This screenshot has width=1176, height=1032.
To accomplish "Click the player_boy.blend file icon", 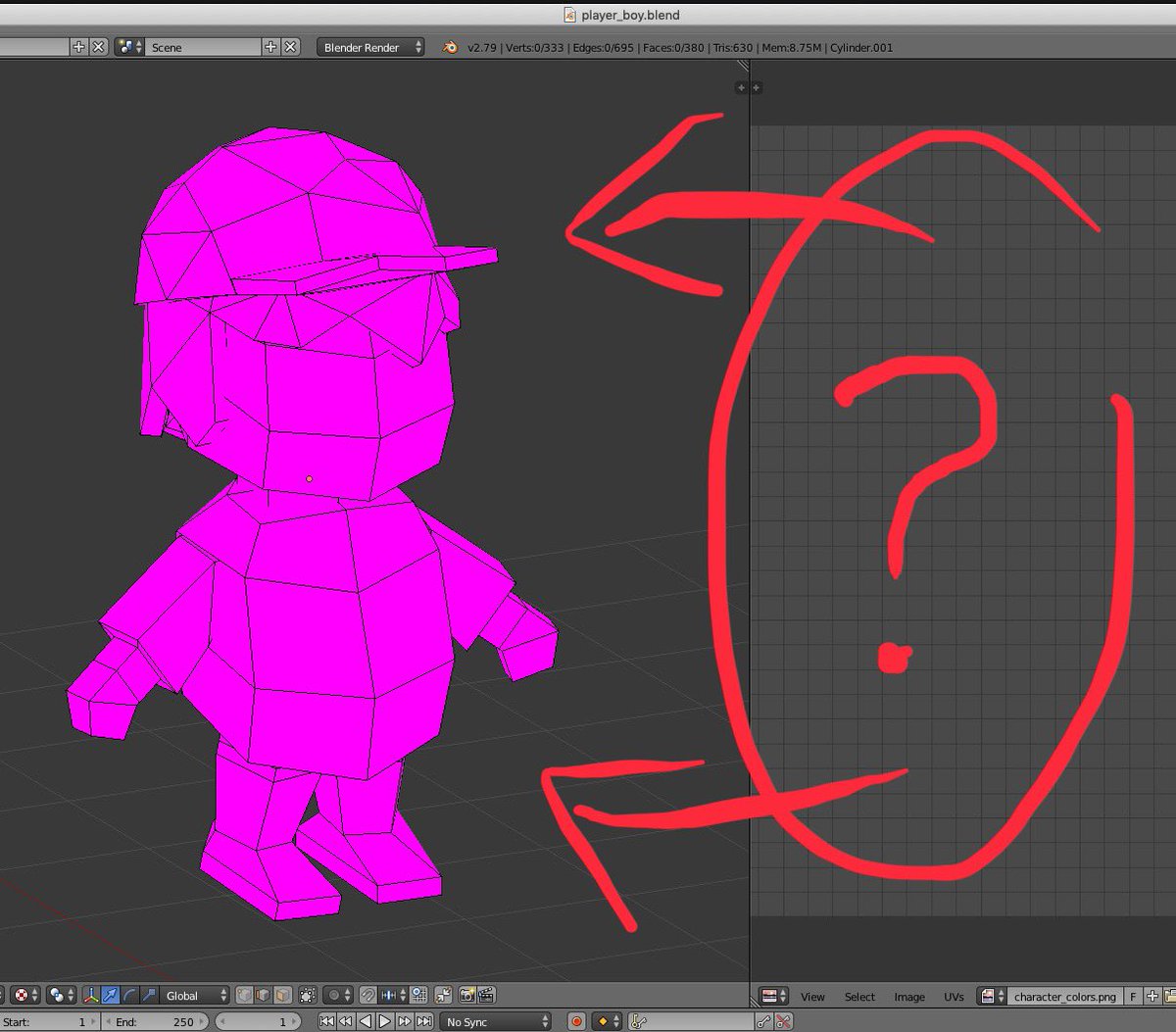I will tap(569, 15).
